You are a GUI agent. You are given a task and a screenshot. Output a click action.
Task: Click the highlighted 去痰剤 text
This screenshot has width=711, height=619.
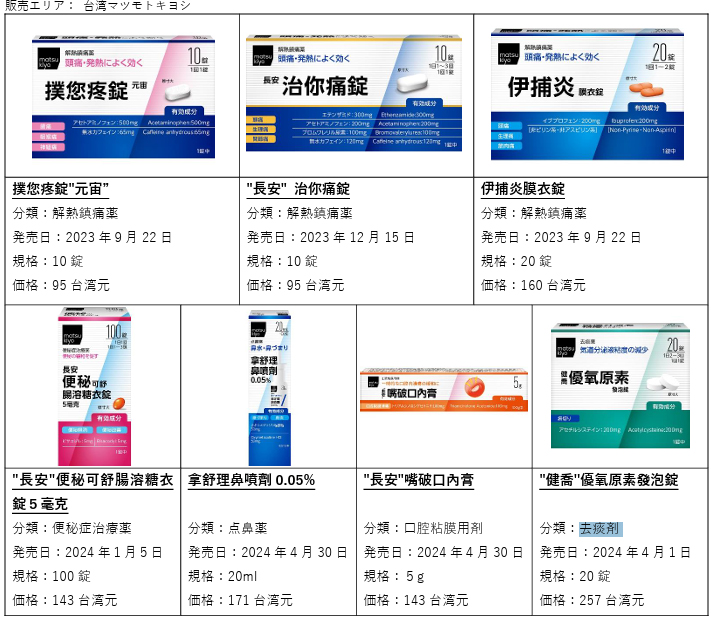click(x=600, y=528)
